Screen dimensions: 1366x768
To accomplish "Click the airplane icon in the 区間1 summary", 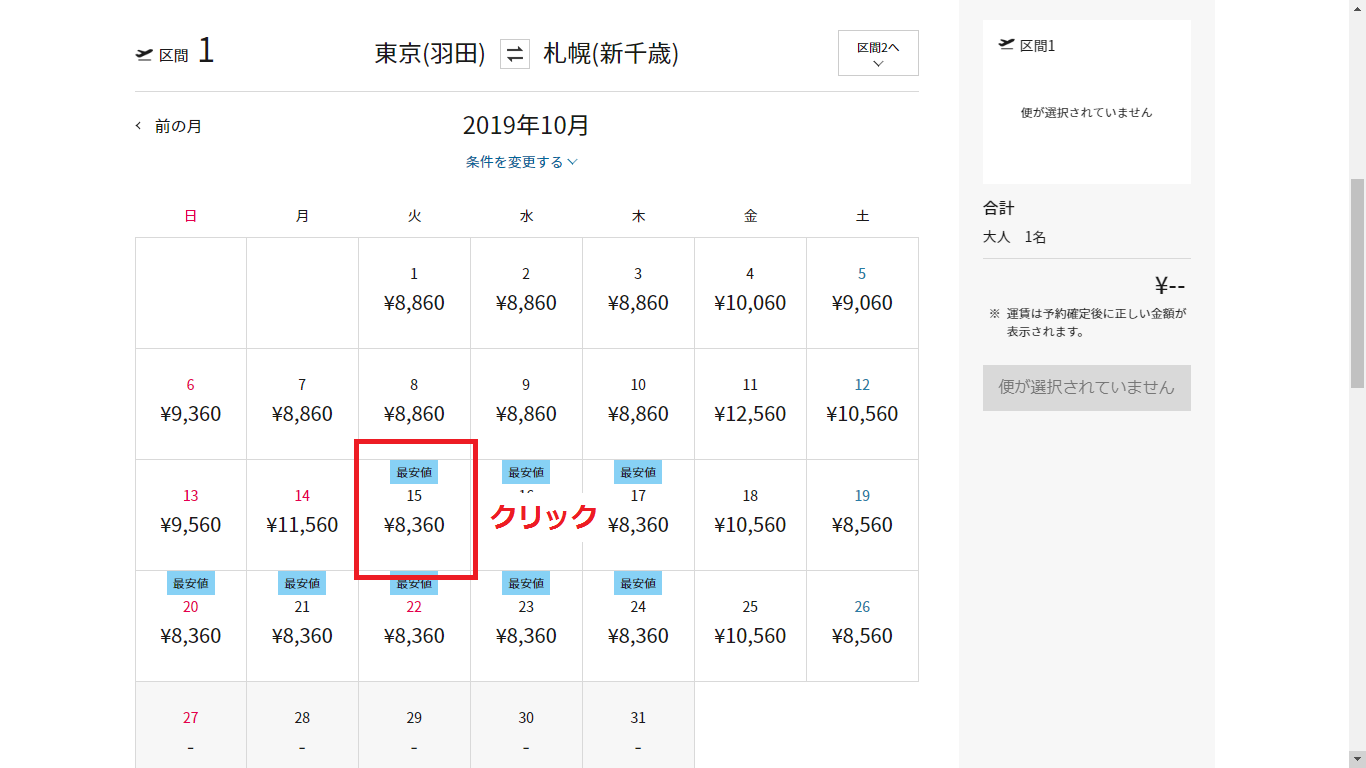I will pyautogui.click(x=1006, y=45).
